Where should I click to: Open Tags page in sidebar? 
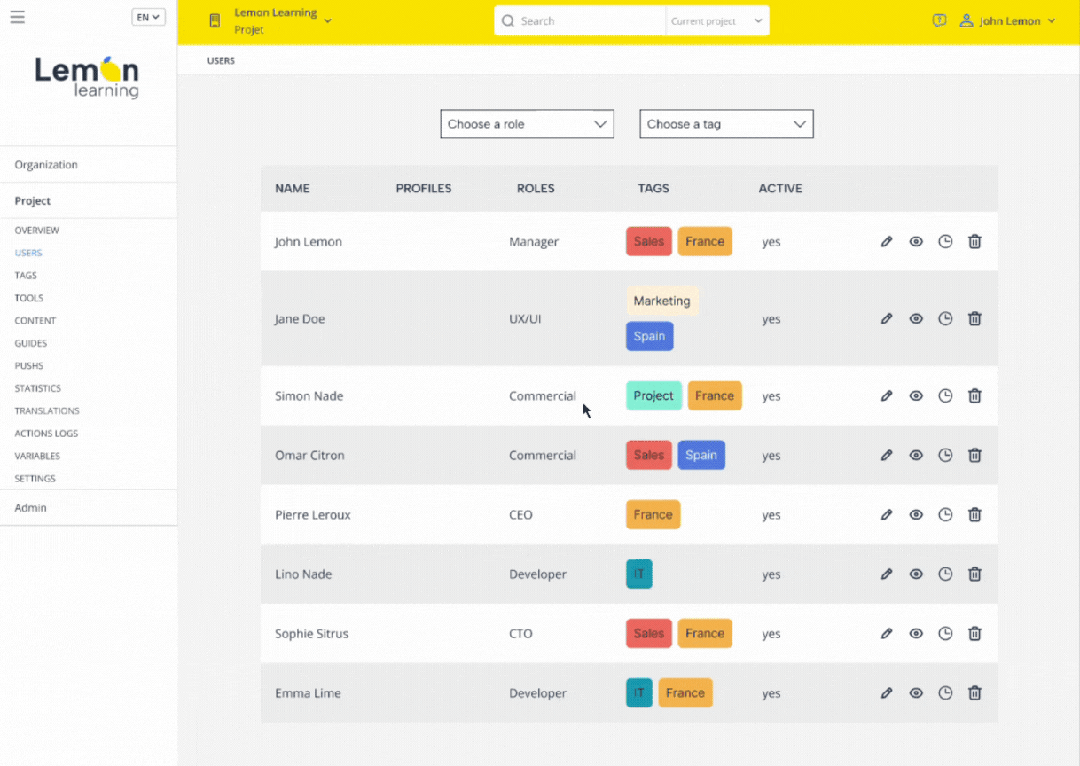tap(25, 276)
